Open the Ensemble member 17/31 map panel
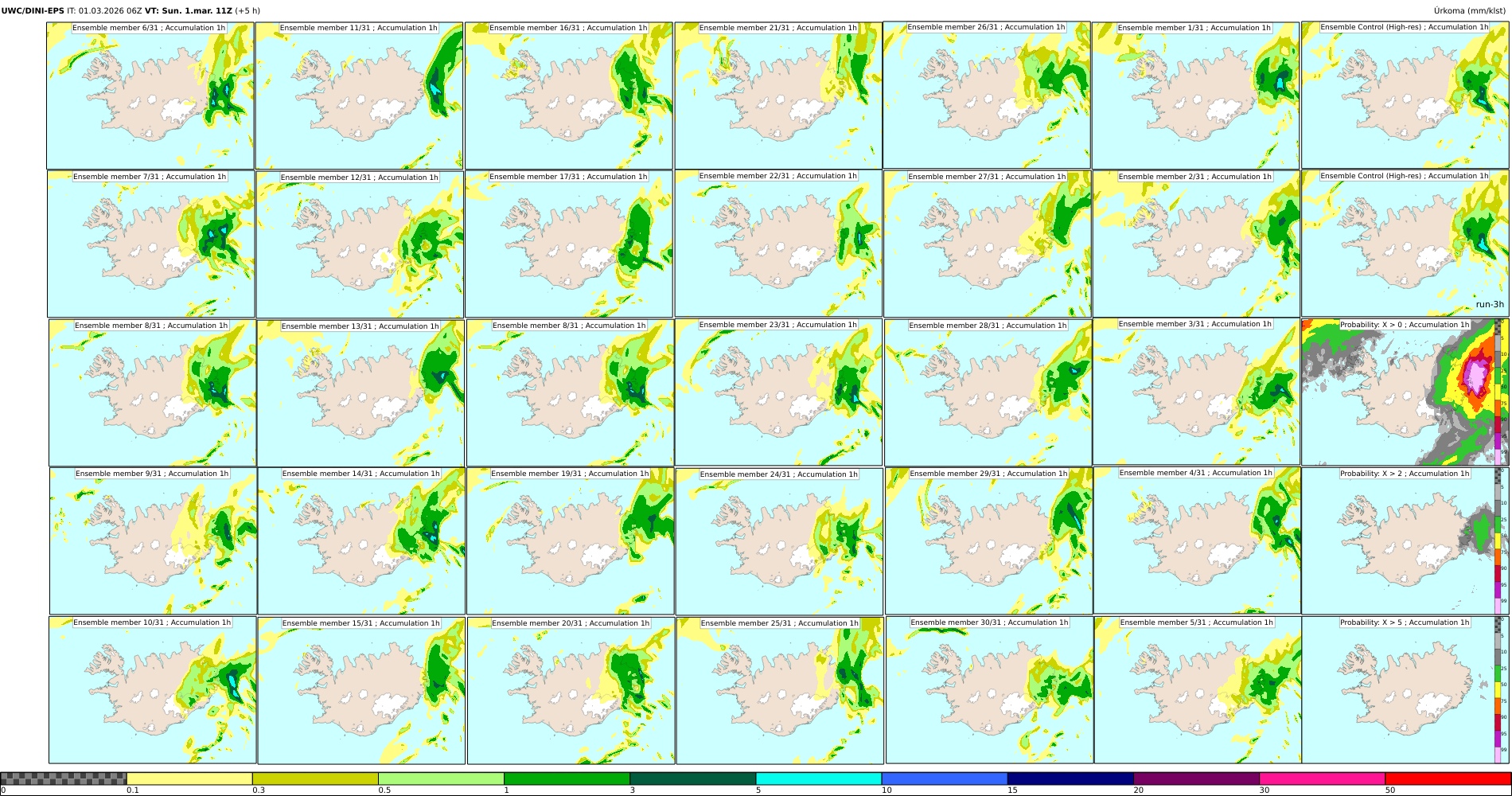 [x=569, y=244]
